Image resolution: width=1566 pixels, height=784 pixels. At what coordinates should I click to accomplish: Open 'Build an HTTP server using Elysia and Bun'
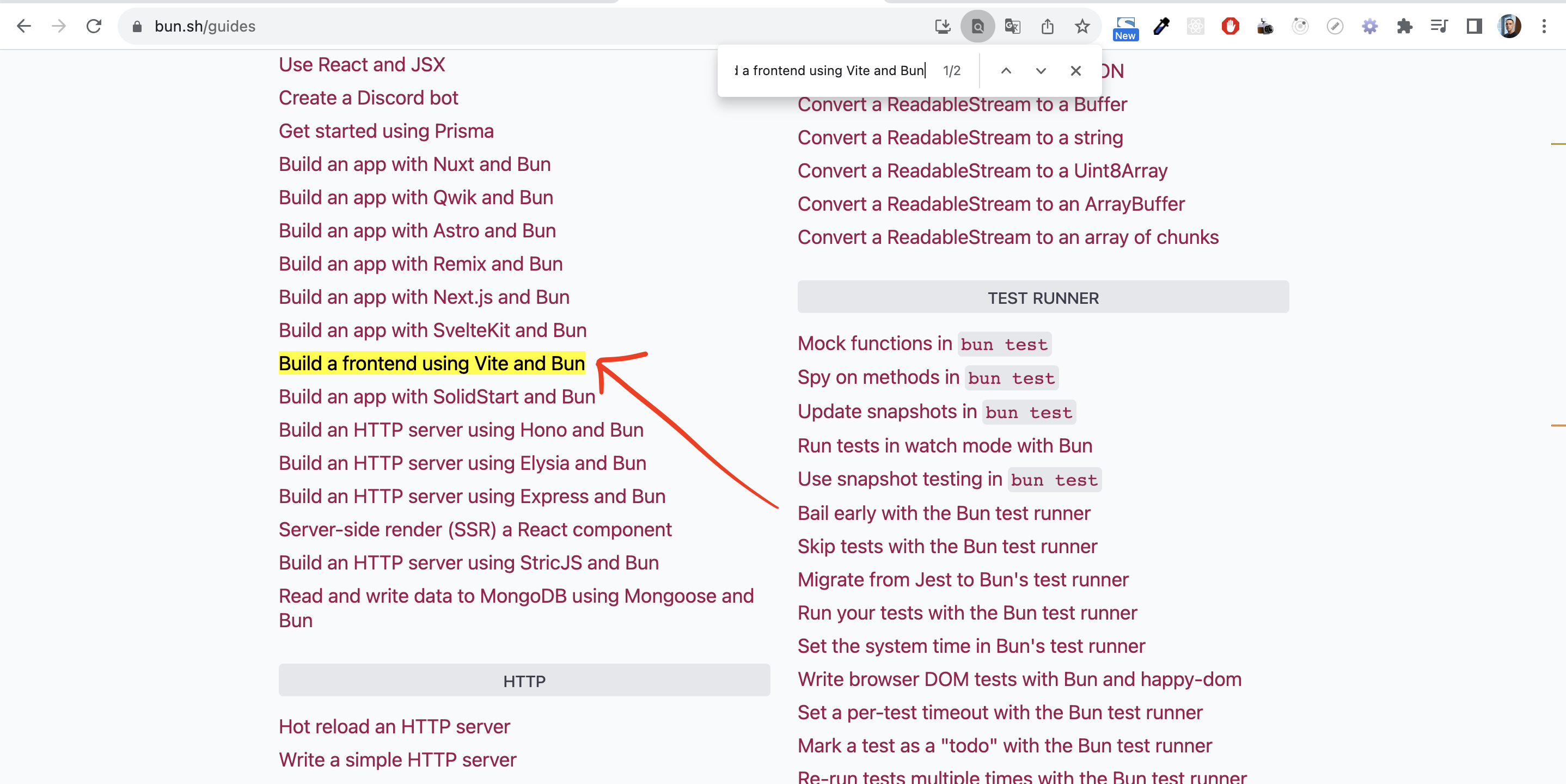(x=462, y=463)
